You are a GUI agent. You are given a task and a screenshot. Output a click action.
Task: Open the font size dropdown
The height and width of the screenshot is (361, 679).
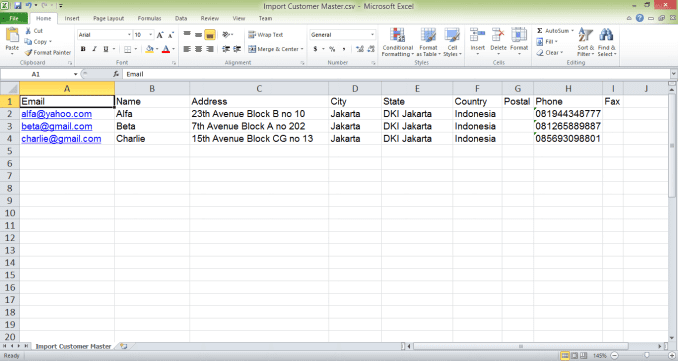pyautogui.click(x=150, y=35)
